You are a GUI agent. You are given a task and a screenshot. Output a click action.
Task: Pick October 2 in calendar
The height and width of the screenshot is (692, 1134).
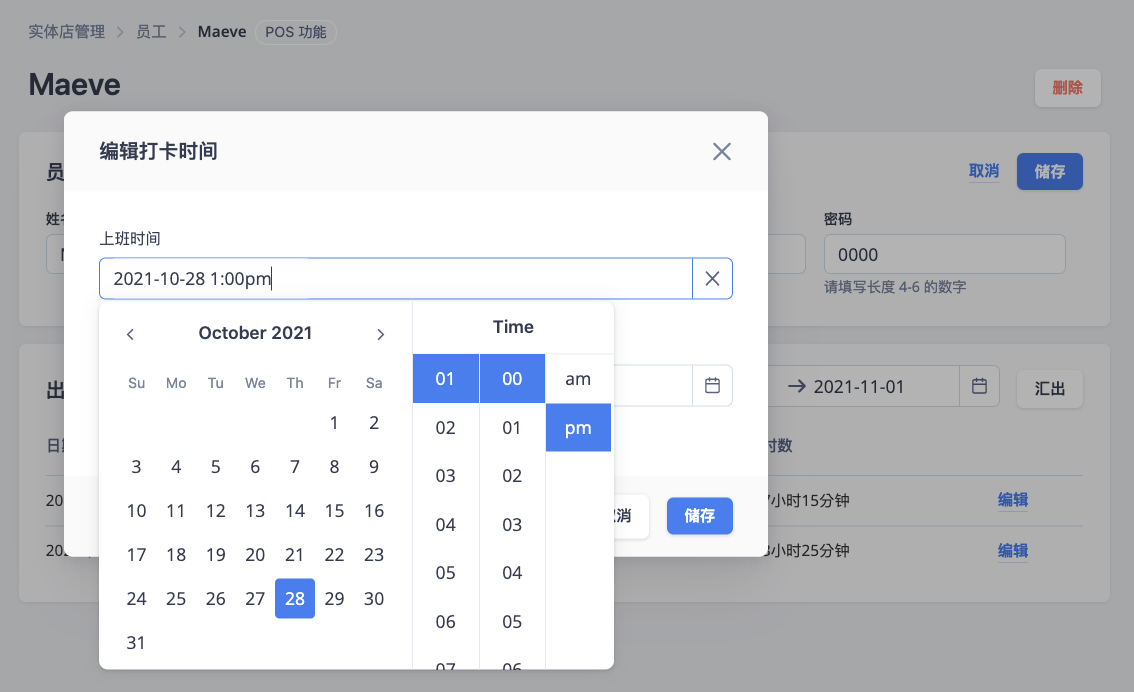tap(374, 422)
